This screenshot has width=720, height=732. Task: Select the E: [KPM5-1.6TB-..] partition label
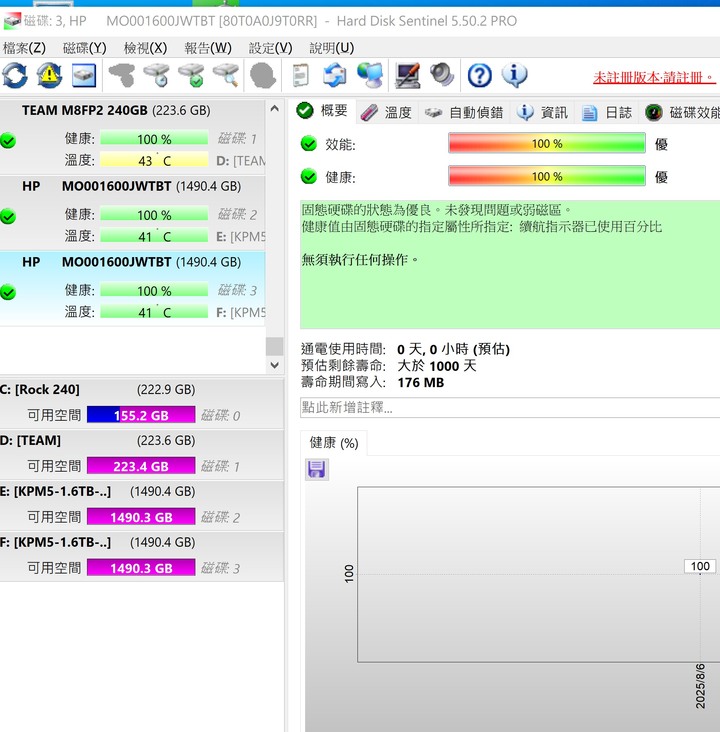(x=56, y=491)
